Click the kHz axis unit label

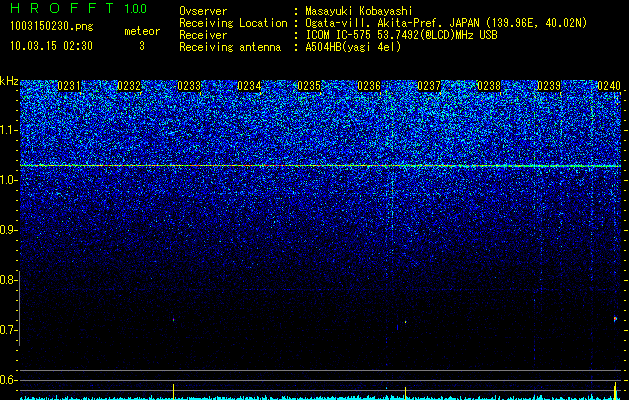coord(9,81)
